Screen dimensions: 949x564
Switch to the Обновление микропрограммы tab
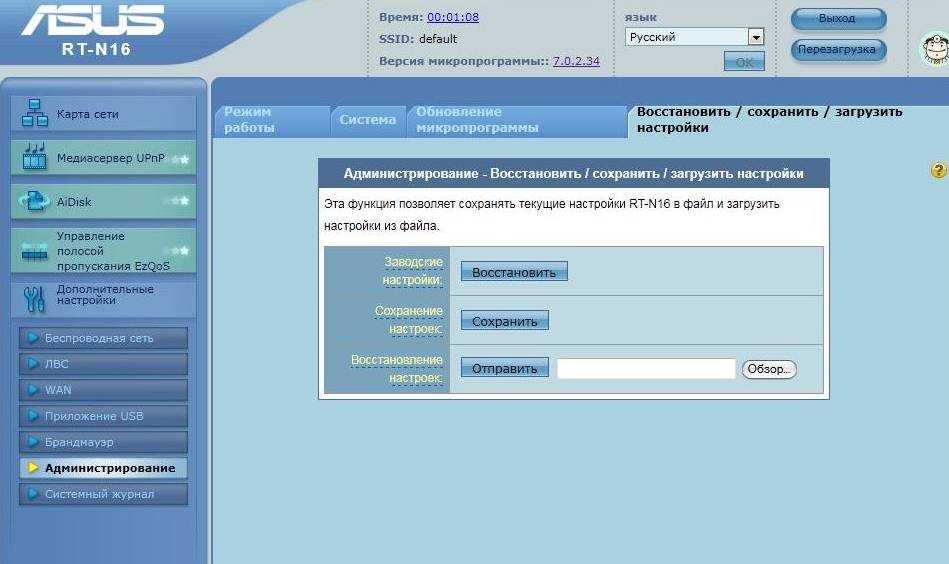click(515, 120)
